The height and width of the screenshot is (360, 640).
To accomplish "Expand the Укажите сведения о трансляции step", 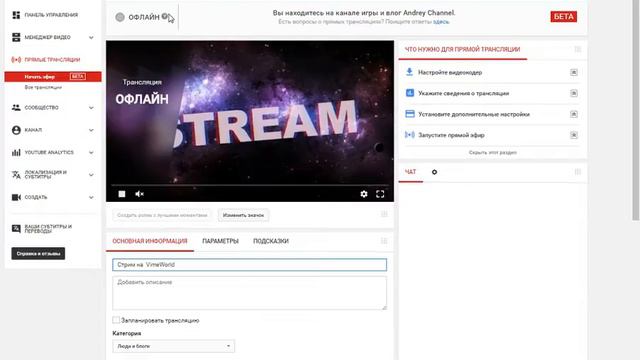I will tap(573, 93).
